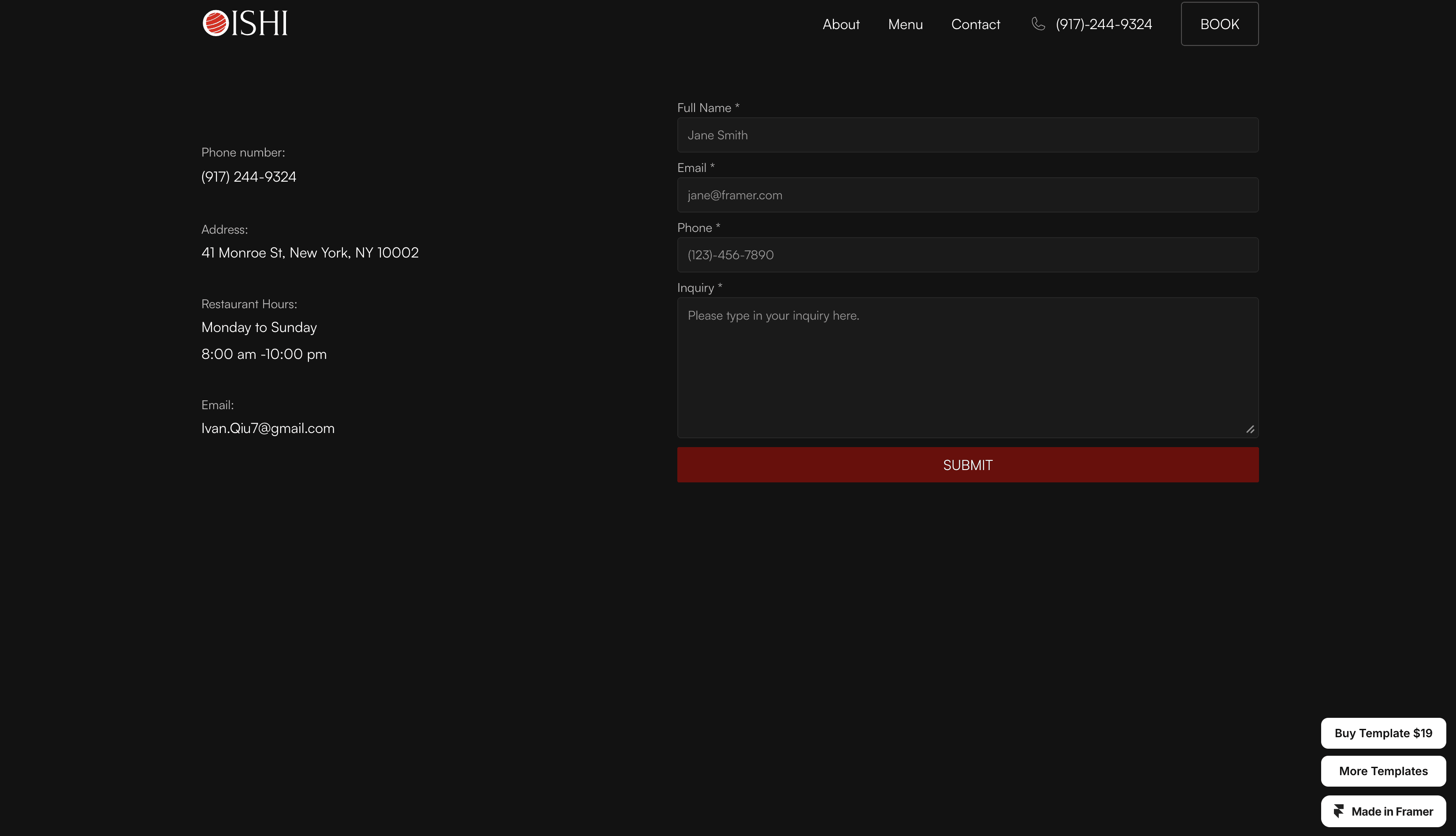Open the About page
The width and height of the screenshot is (1456, 836).
840,24
